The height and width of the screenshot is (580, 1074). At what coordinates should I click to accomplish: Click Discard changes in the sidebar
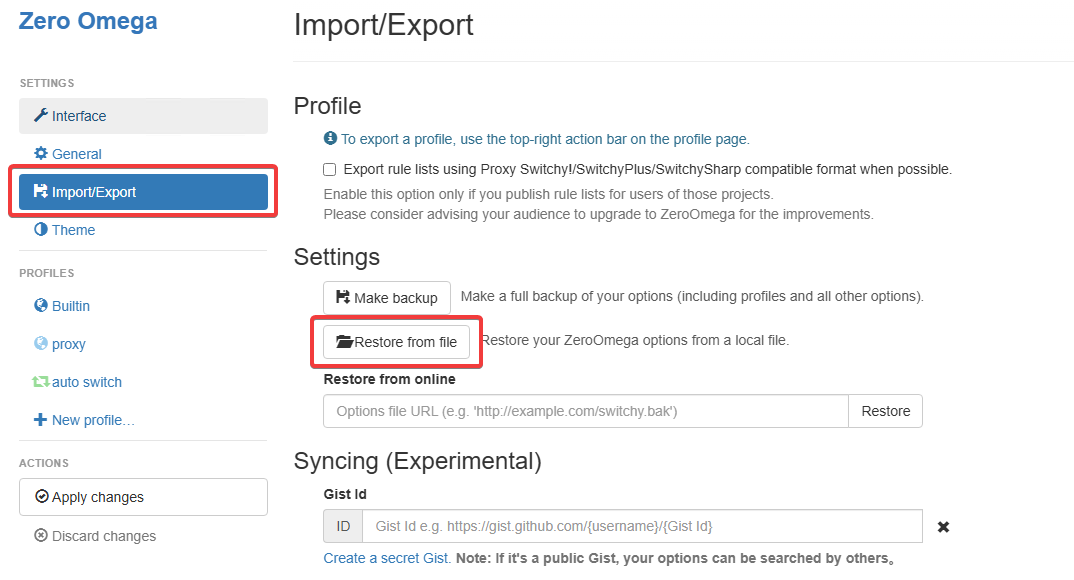click(95, 536)
